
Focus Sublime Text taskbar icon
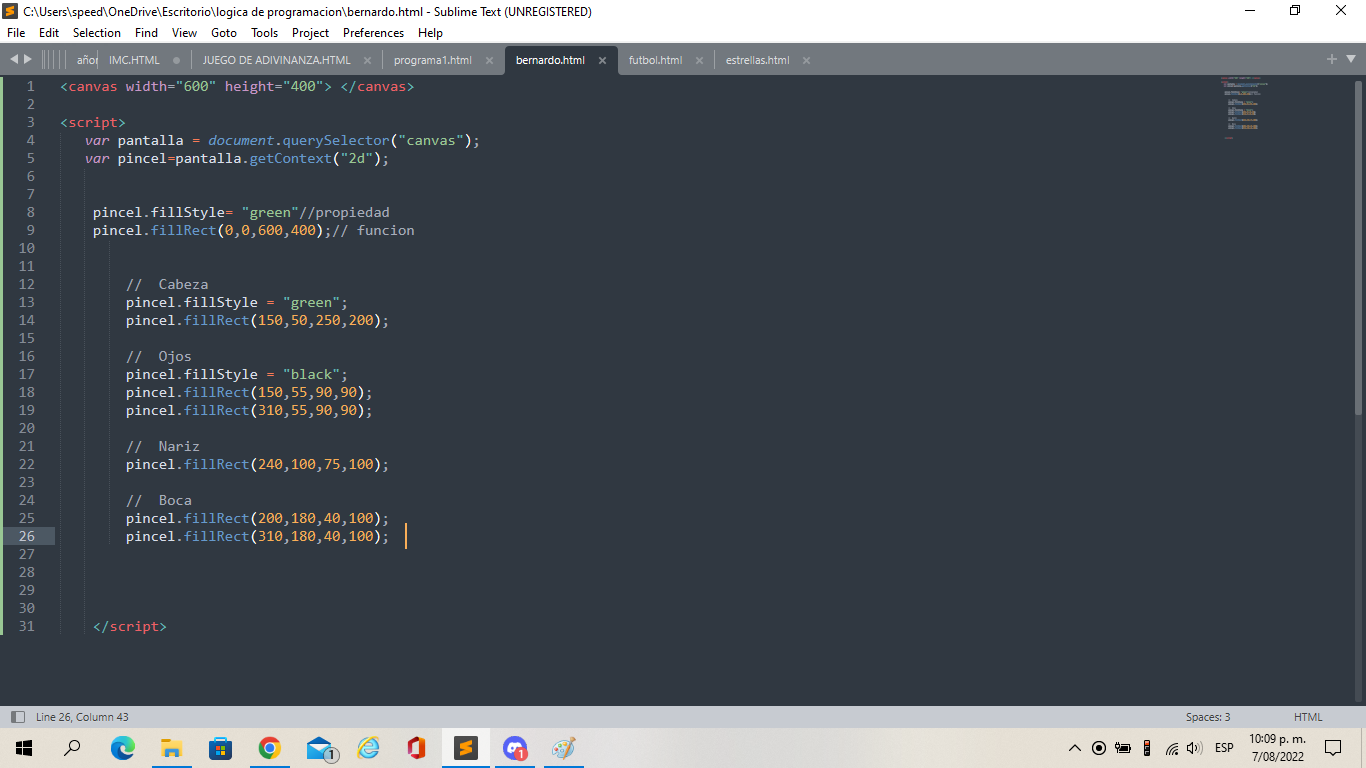point(465,748)
